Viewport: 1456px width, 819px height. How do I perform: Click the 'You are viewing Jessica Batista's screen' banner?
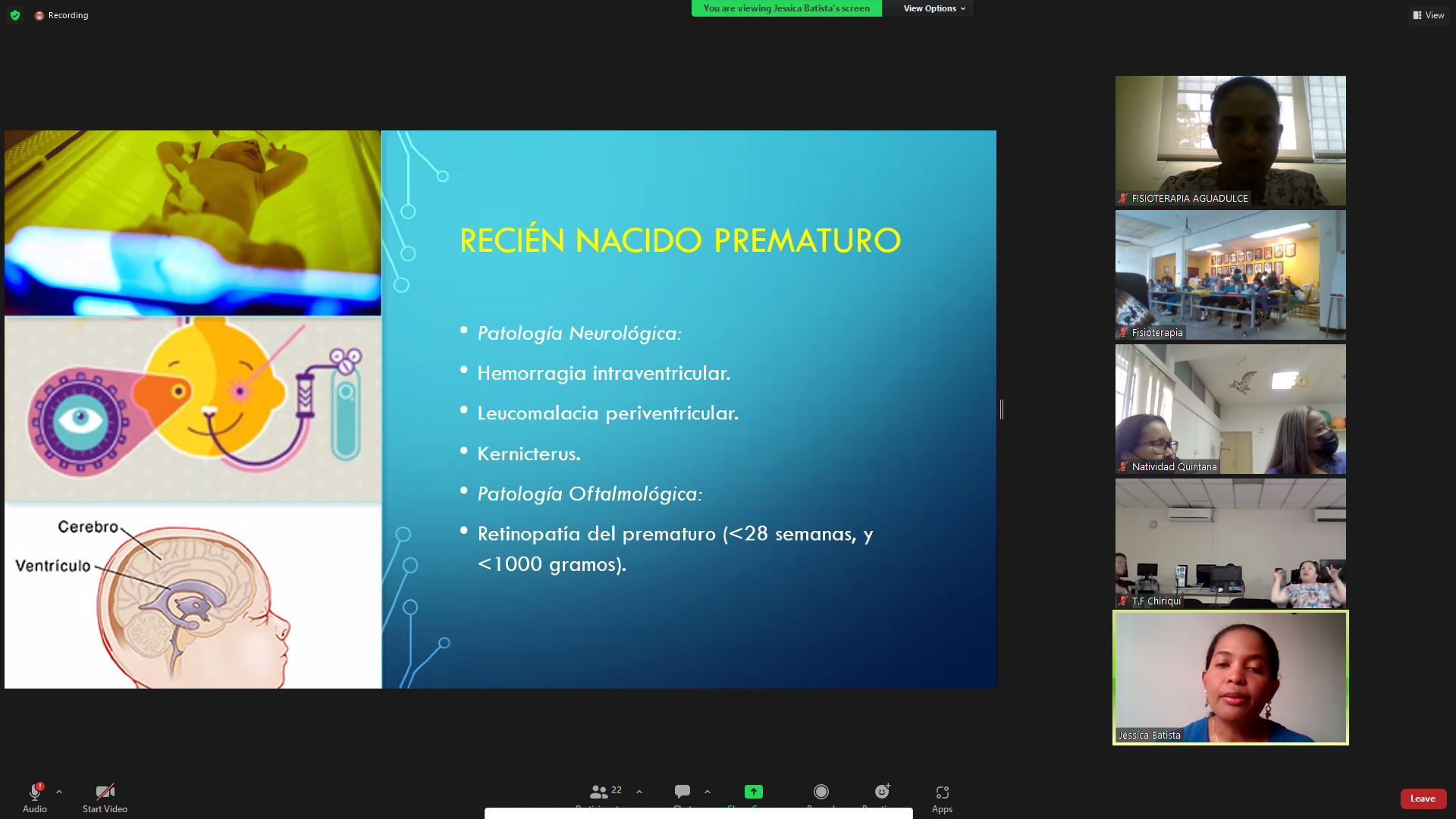[786, 8]
